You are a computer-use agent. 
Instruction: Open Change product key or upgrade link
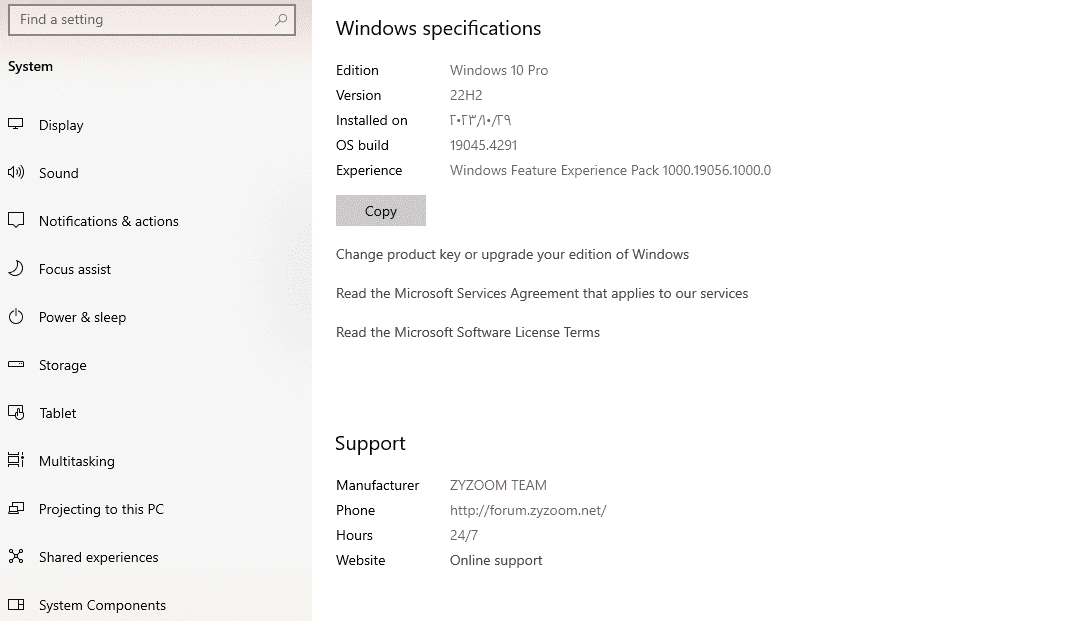pyautogui.click(x=512, y=255)
